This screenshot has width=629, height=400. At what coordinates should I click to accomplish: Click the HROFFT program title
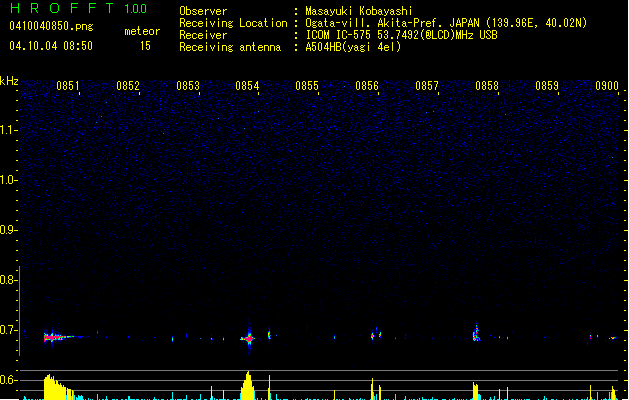62,9
